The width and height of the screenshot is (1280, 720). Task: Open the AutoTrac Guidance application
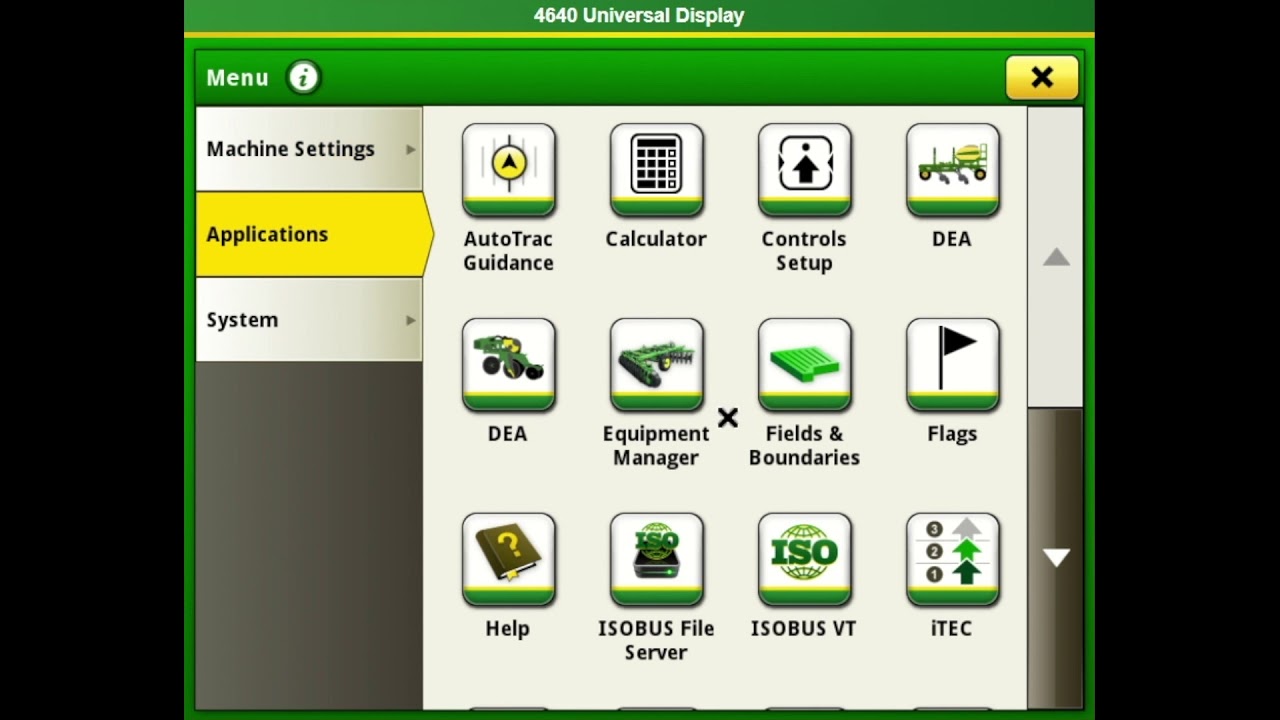point(508,169)
